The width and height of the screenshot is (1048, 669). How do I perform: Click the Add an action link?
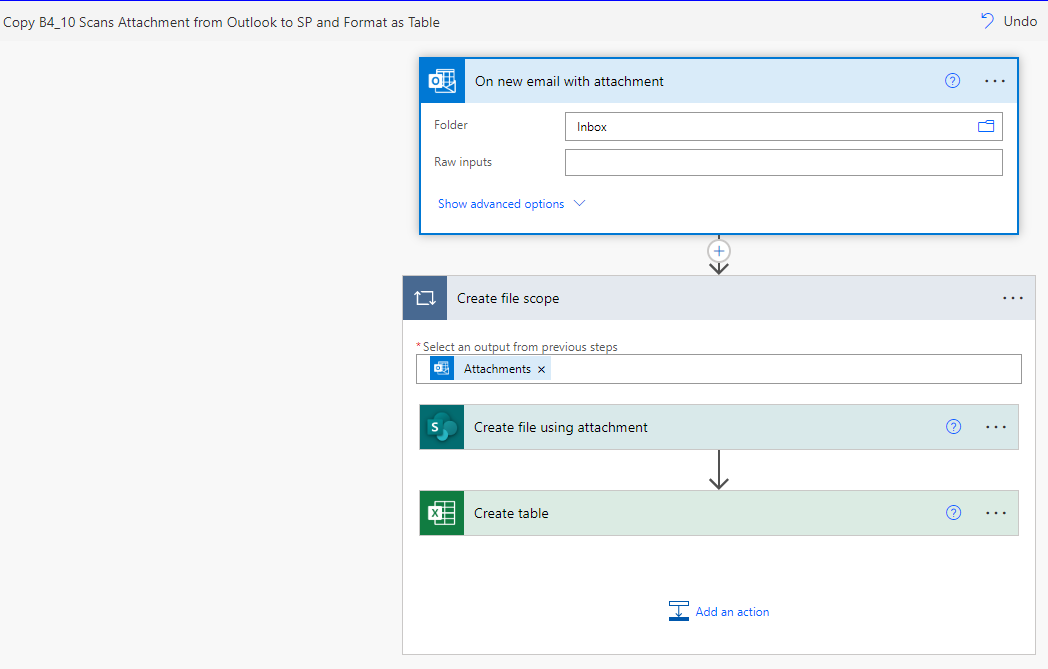(x=732, y=611)
